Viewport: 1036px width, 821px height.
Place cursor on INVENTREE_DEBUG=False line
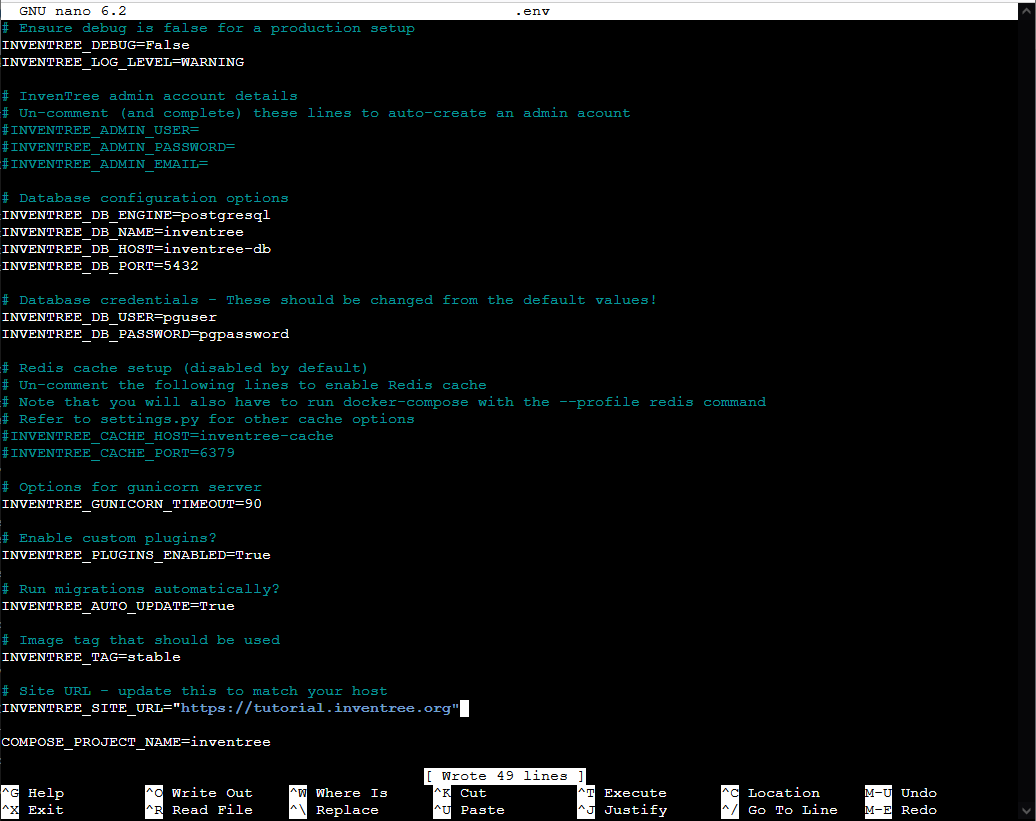[96, 45]
